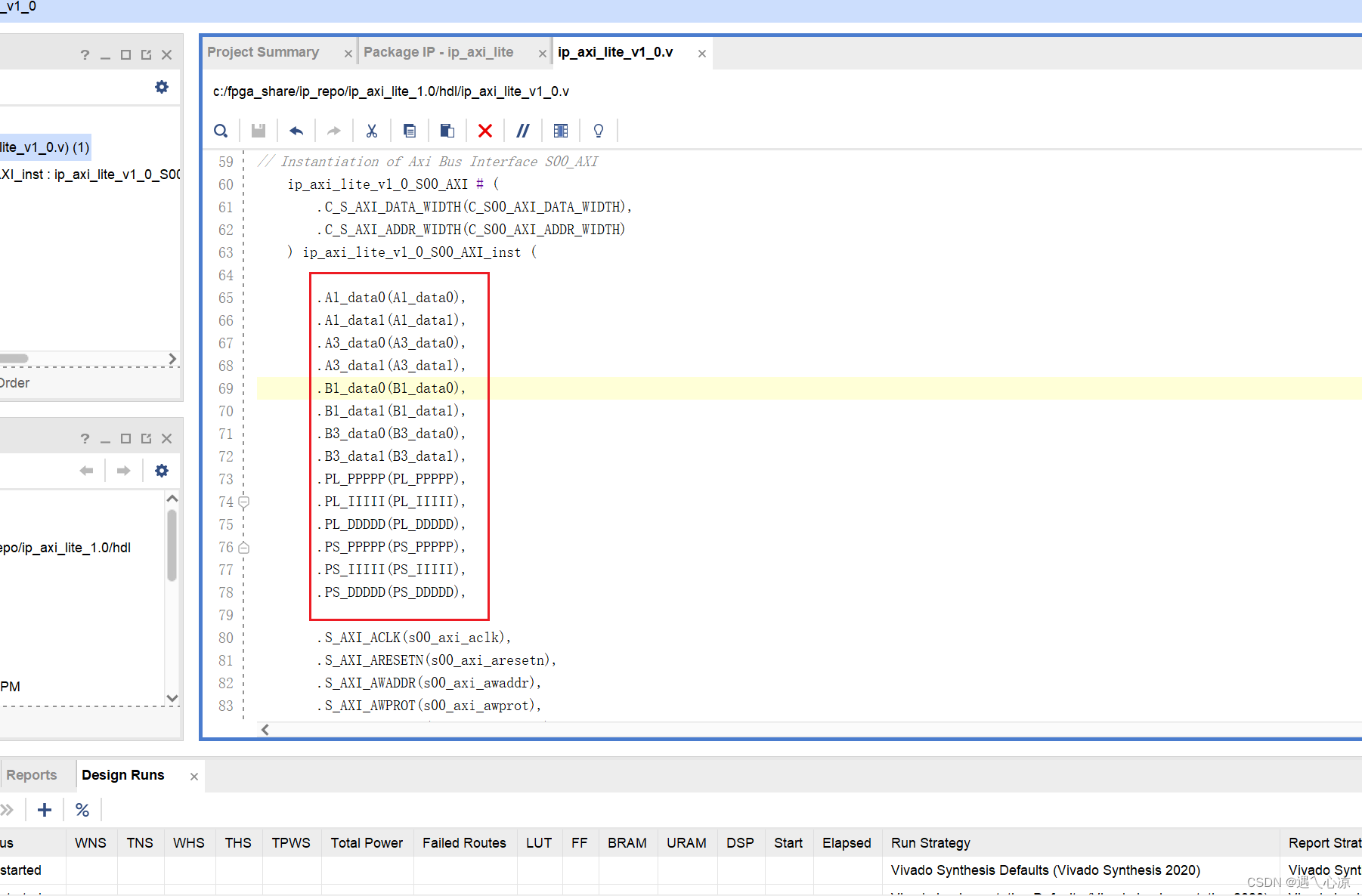Close the Design Runs tab
Screen dimensions: 1362x896
[x=194, y=777]
